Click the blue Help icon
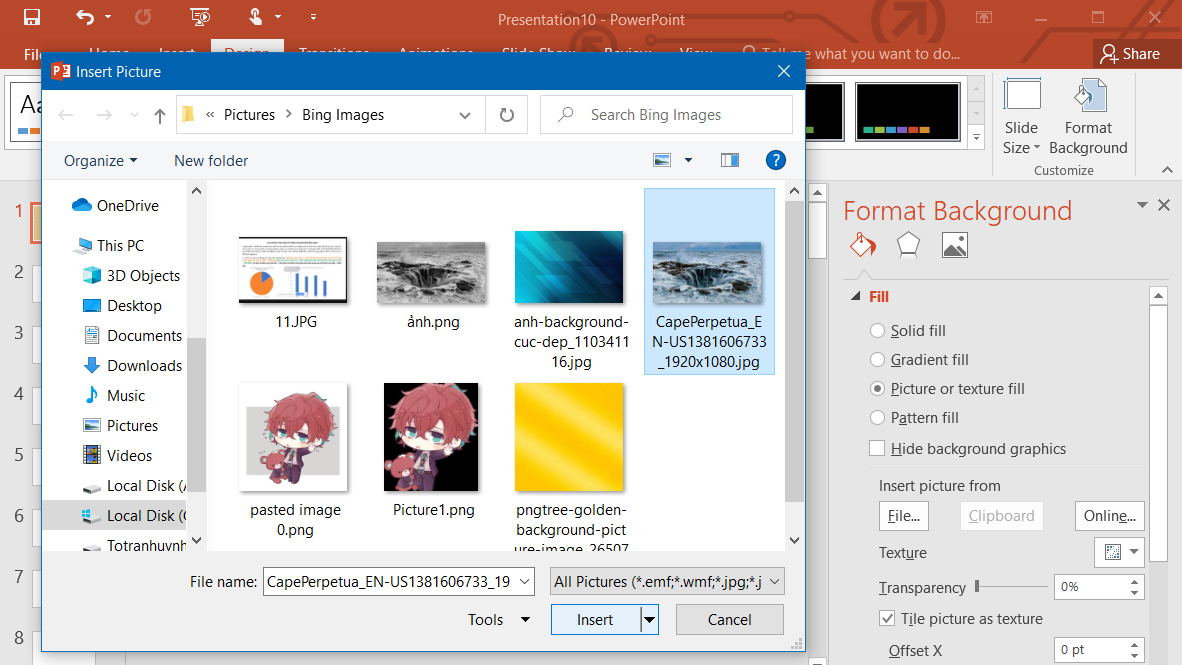This screenshot has height=665, width=1182. (776, 160)
